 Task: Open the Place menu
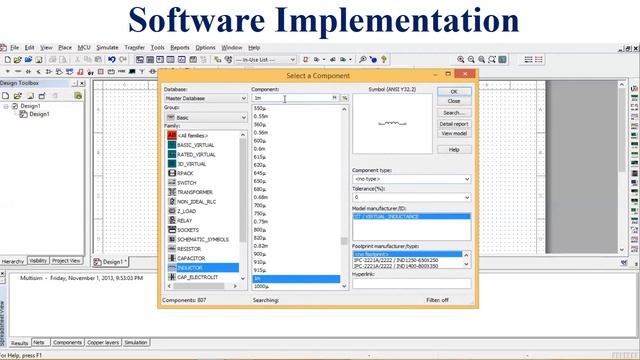(x=65, y=48)
